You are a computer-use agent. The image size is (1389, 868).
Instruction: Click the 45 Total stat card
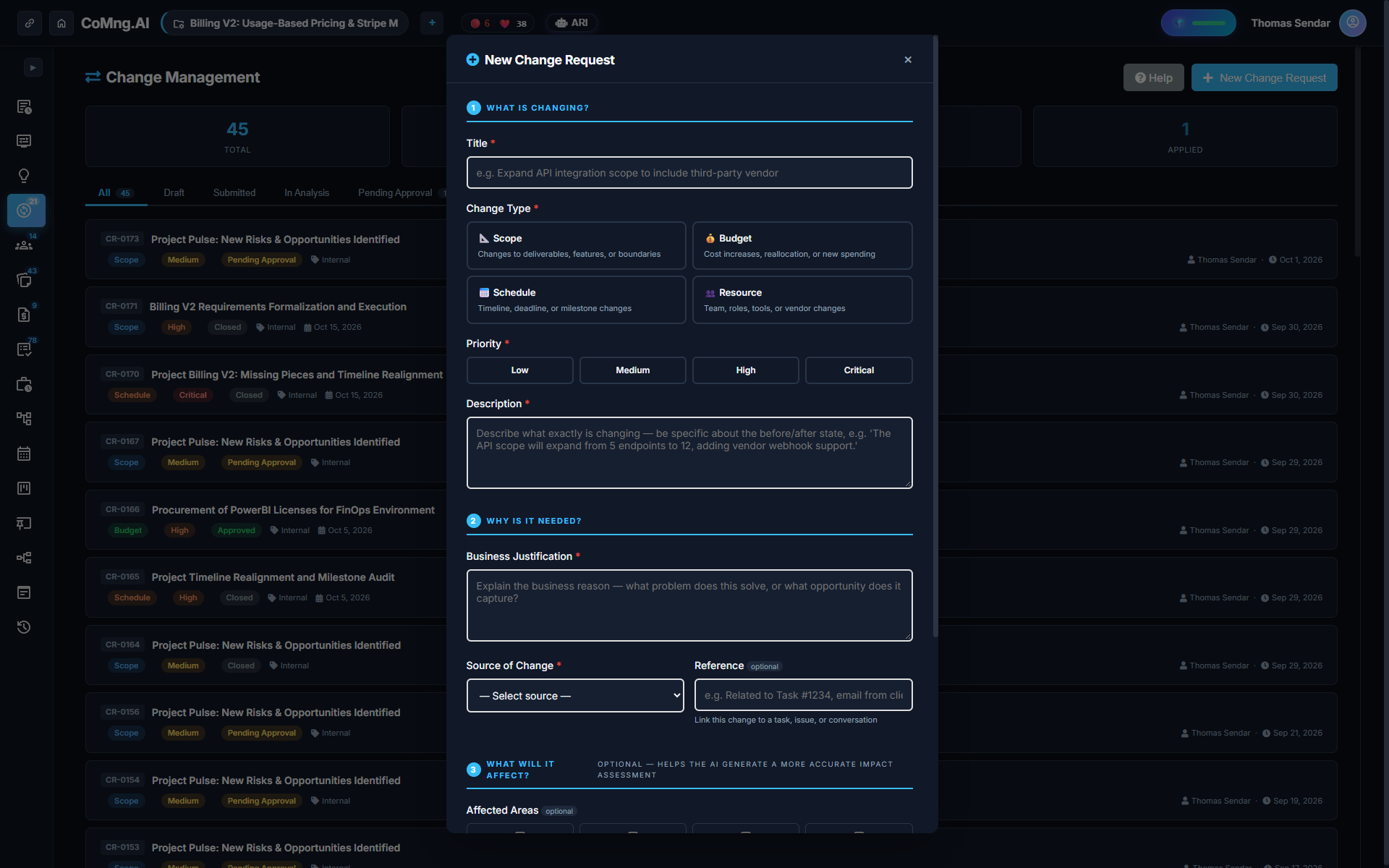click(x=237, y=137)
